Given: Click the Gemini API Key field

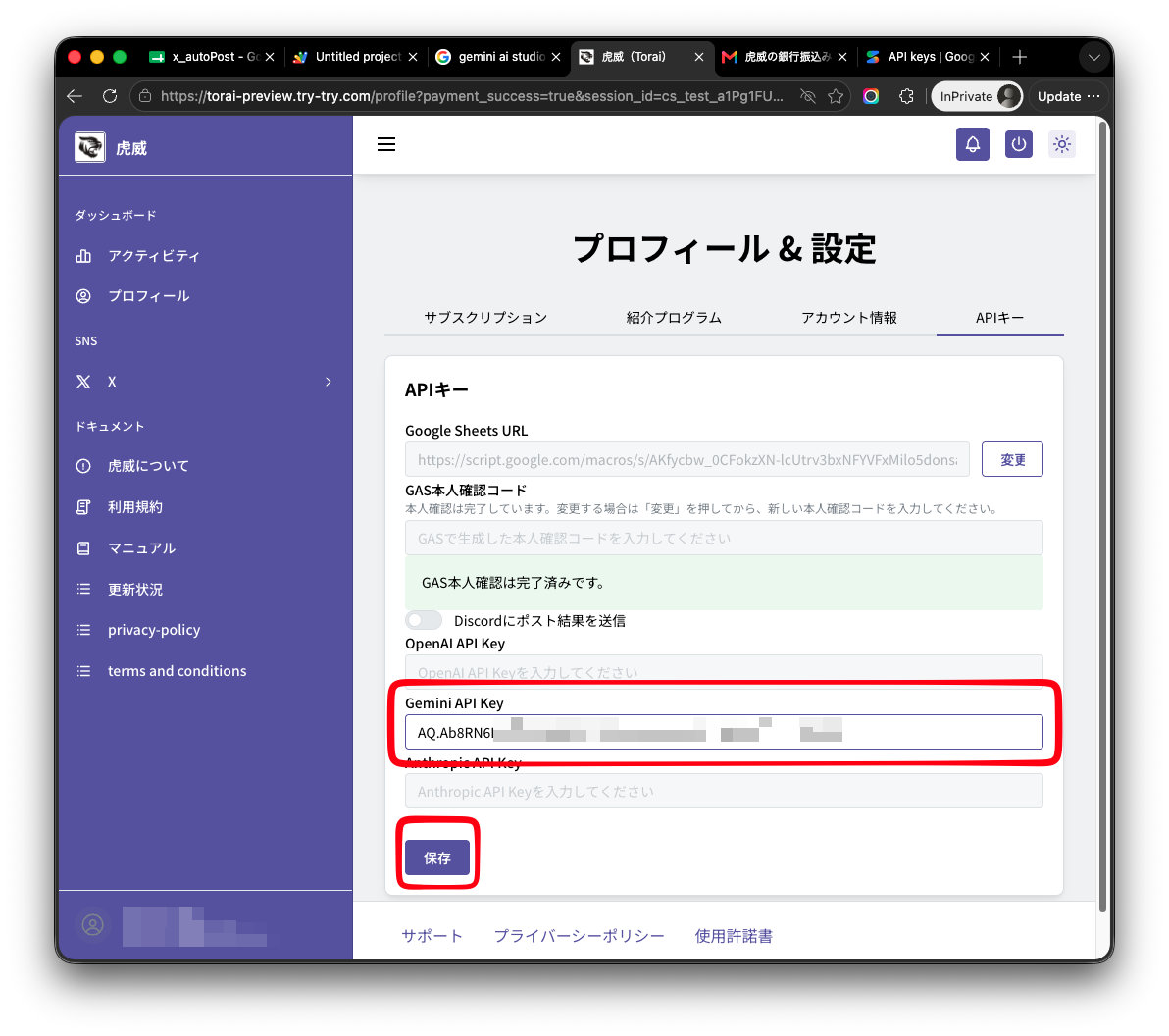Looking at the screenshot, I should tap(724, 732).
